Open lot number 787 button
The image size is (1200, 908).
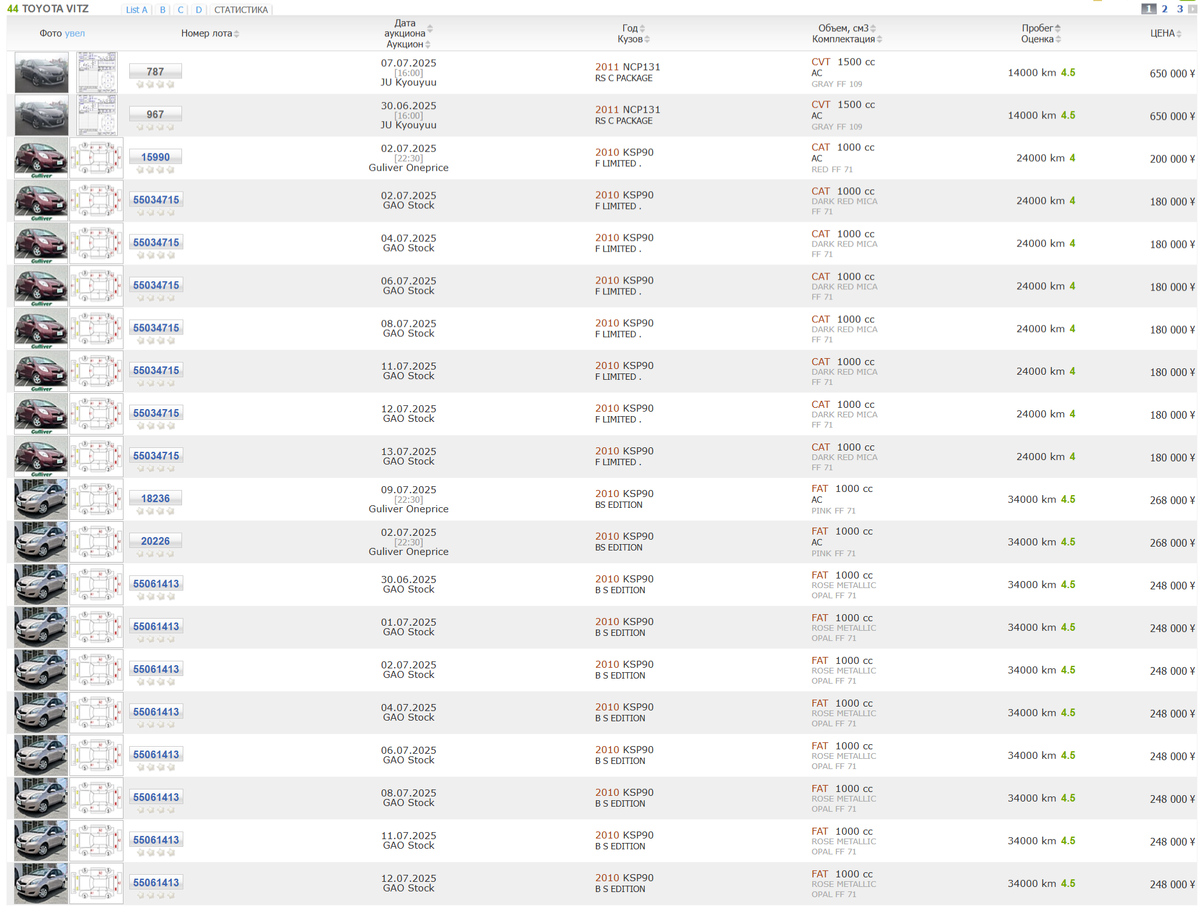pos(155,72)
